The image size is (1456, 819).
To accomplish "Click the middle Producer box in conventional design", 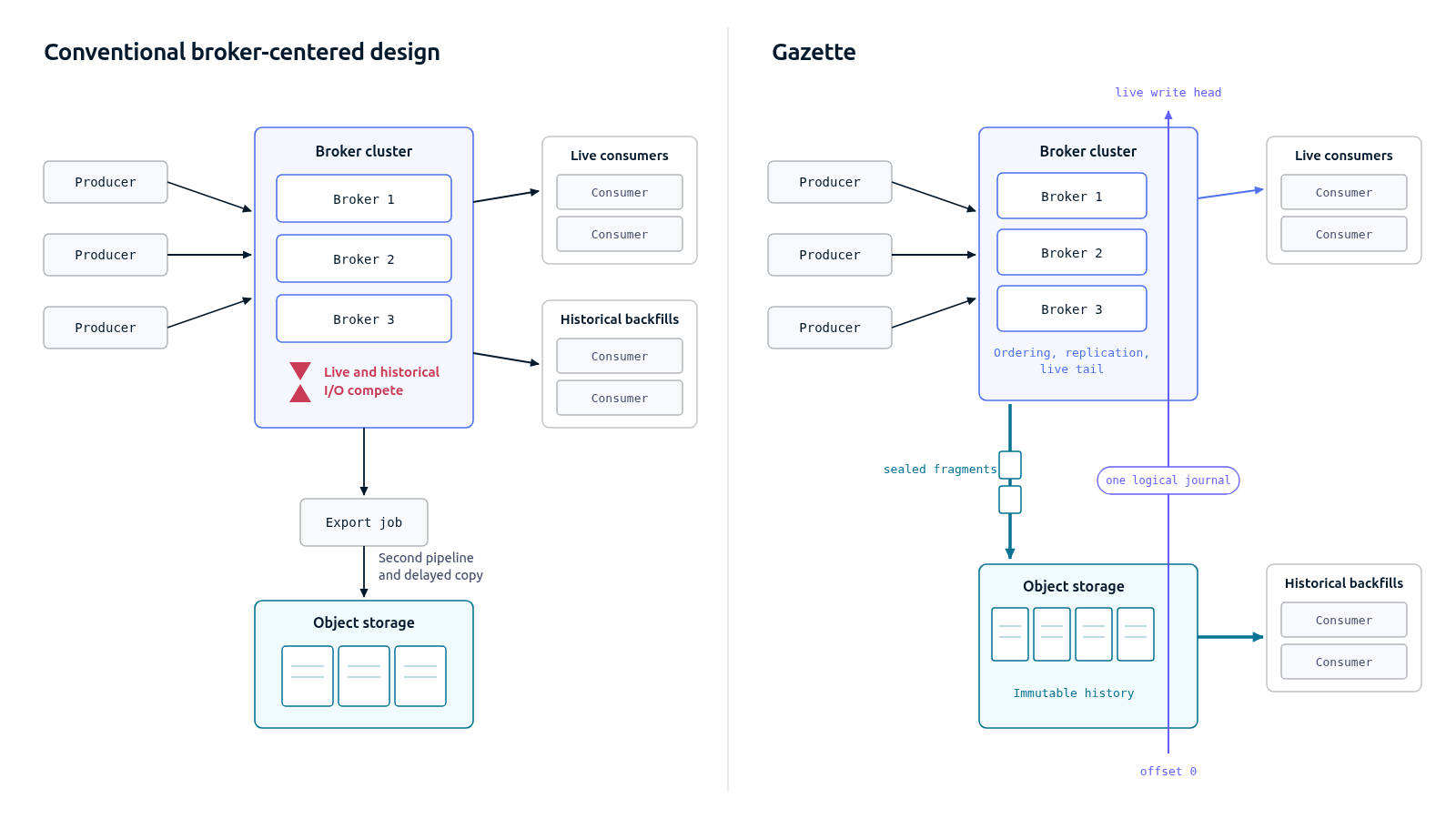I will coord(106,255).
